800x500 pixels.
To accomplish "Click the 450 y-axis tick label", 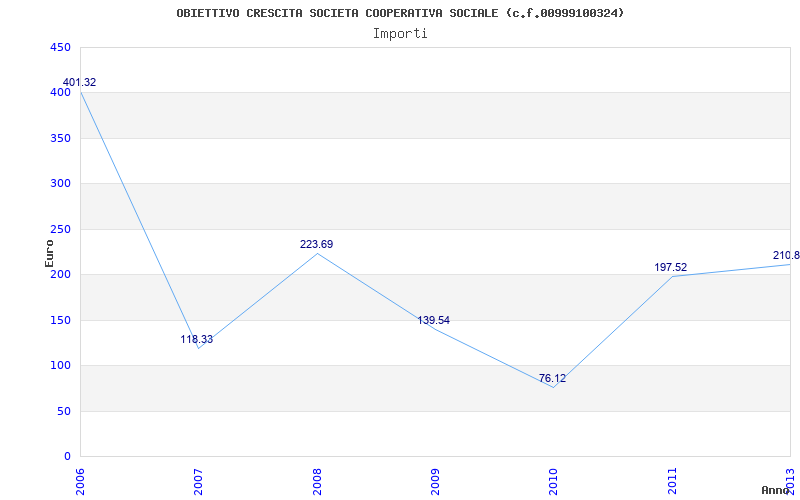I will click(x=60, y=47).
